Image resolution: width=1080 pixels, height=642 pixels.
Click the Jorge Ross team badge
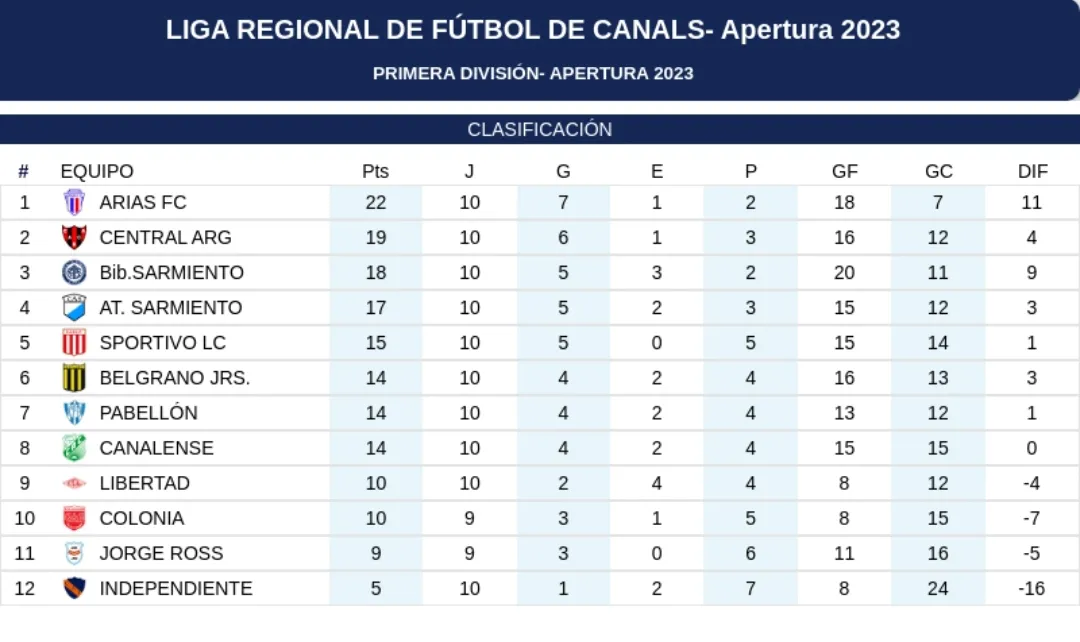click(74, 553)
